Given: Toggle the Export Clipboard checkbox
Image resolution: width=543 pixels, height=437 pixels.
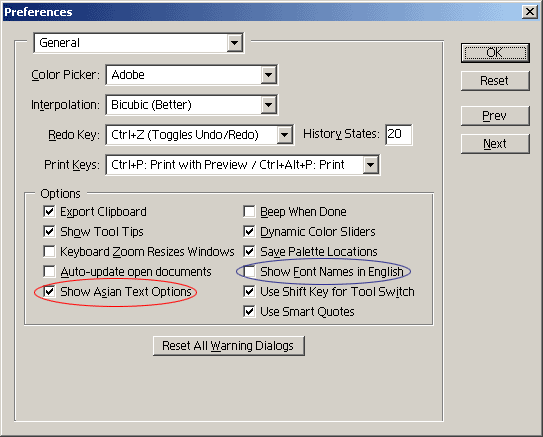Looking at the screenshot, I should 49,212.
